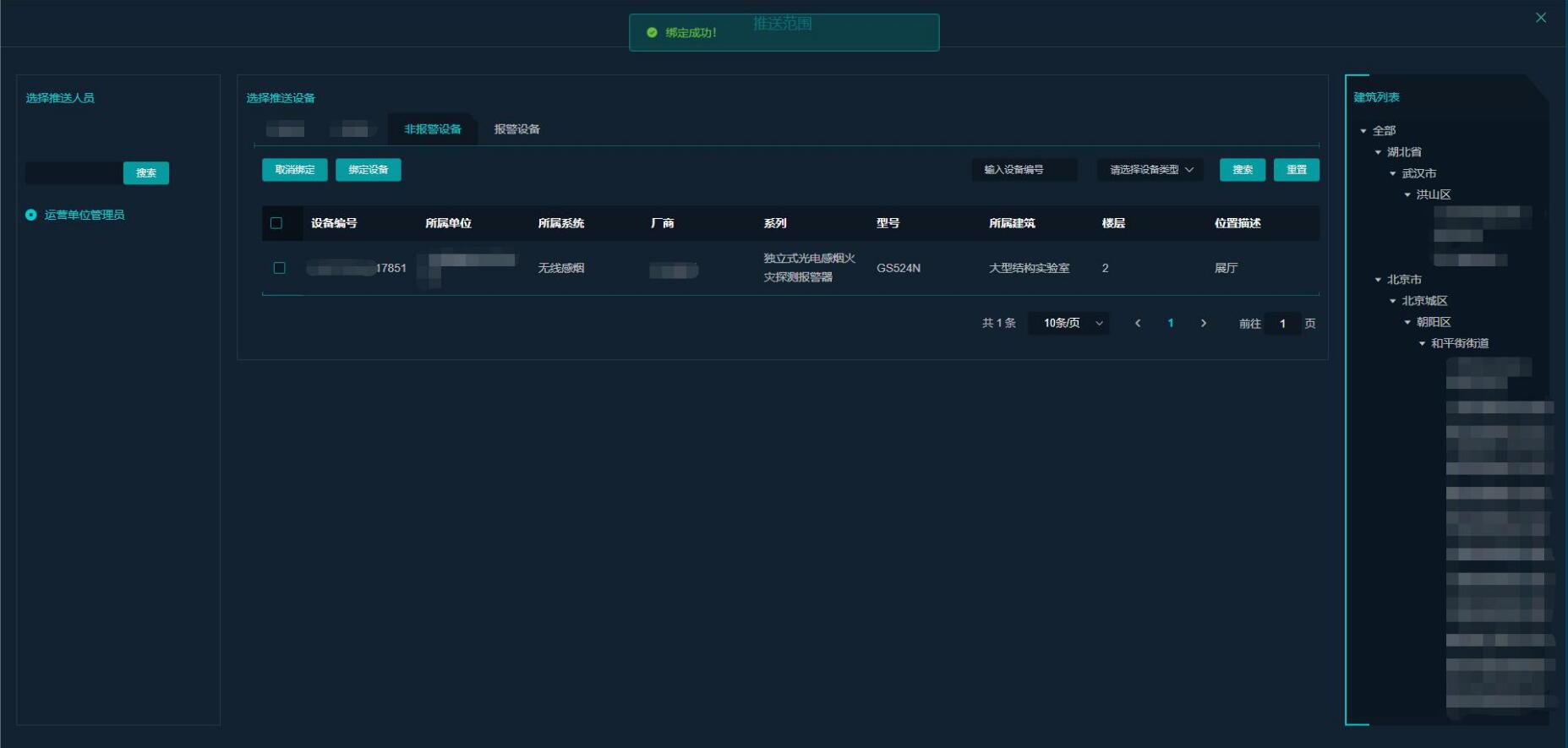This screenshot has height=748, width=1568.
Task: Go to next page arrow
Action: (x=1204, y=323)
